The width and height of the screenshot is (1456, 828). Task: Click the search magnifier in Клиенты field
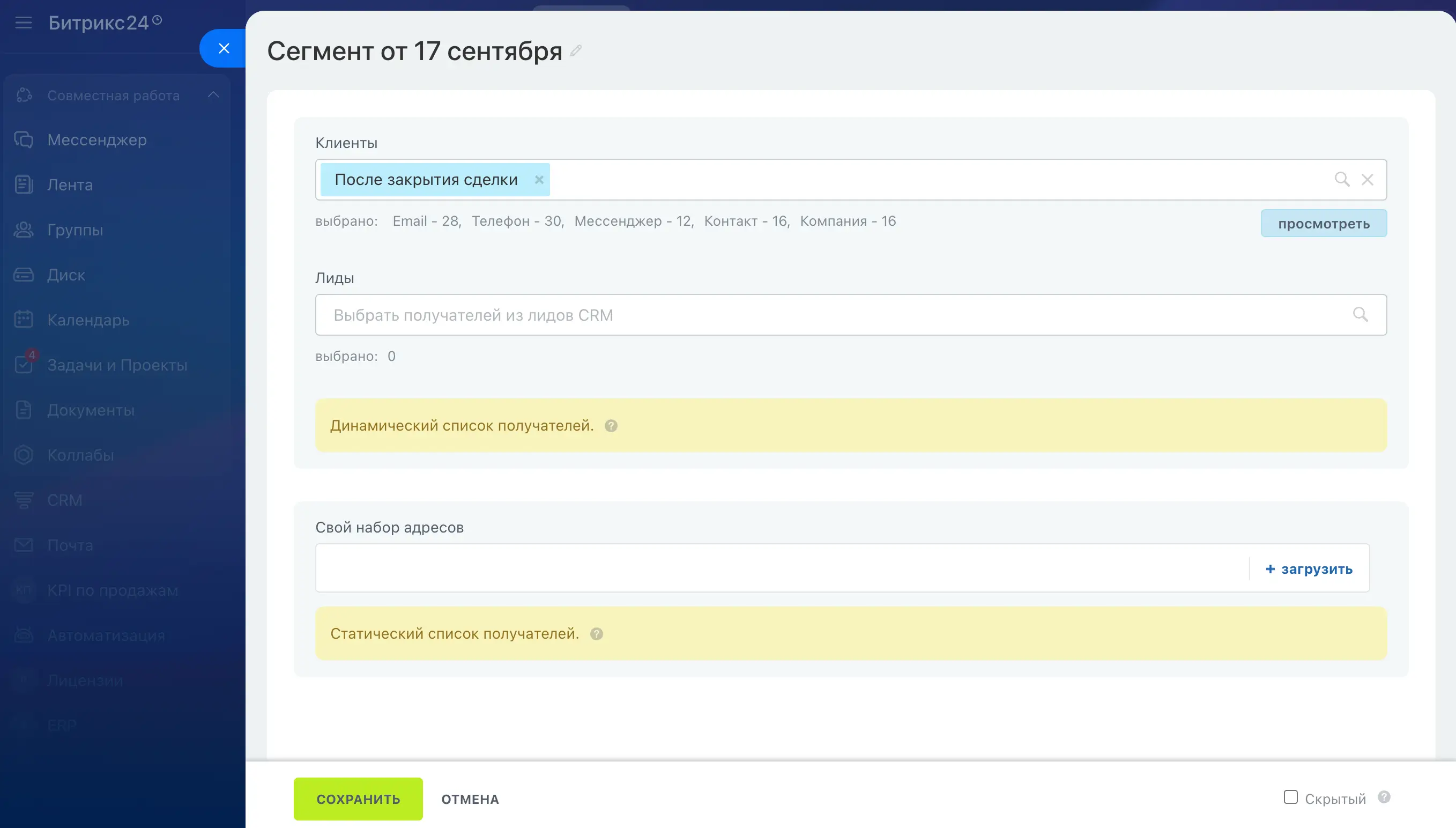point(1342,180)
